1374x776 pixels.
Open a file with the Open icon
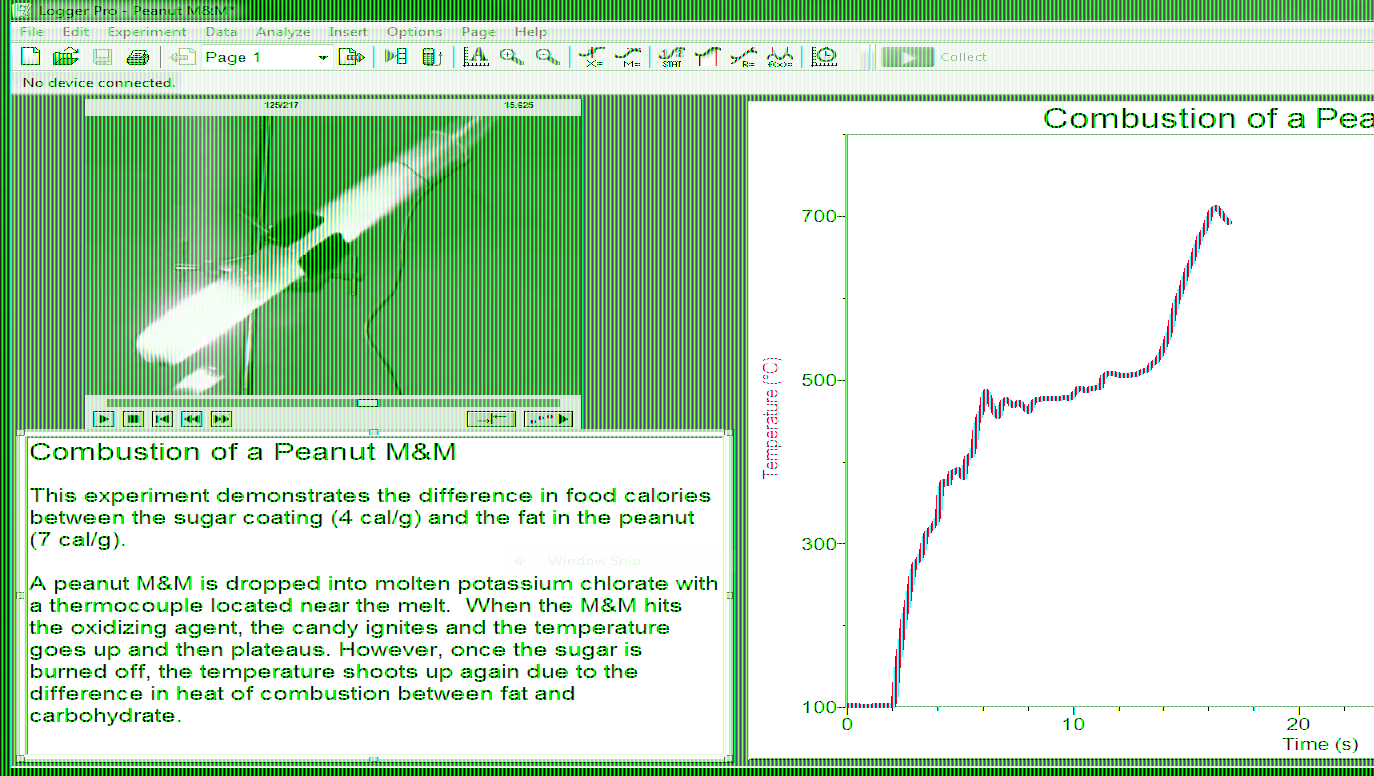point(65,57)
